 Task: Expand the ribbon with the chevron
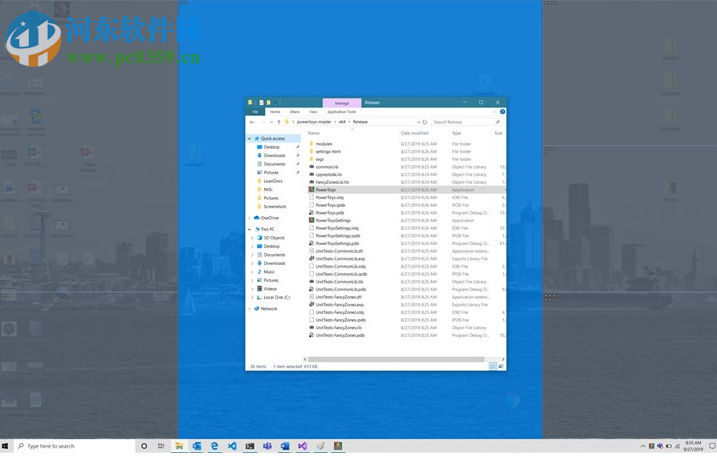[495, 112]
